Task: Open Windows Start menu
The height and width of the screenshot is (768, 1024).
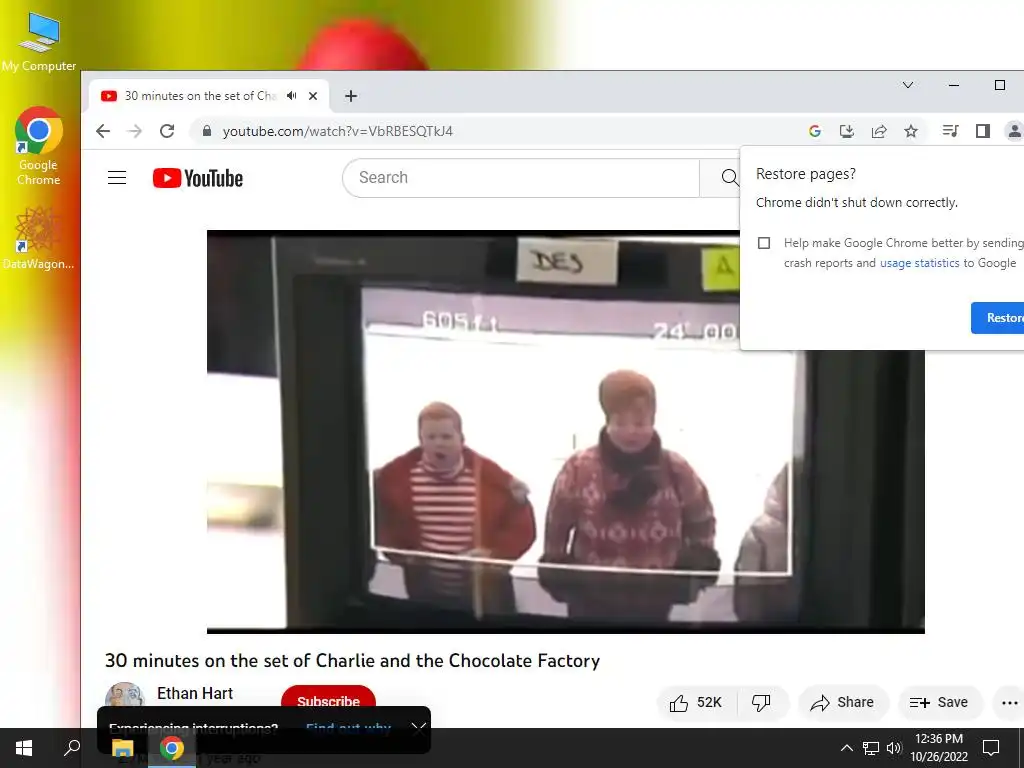Action: [24, 748]
